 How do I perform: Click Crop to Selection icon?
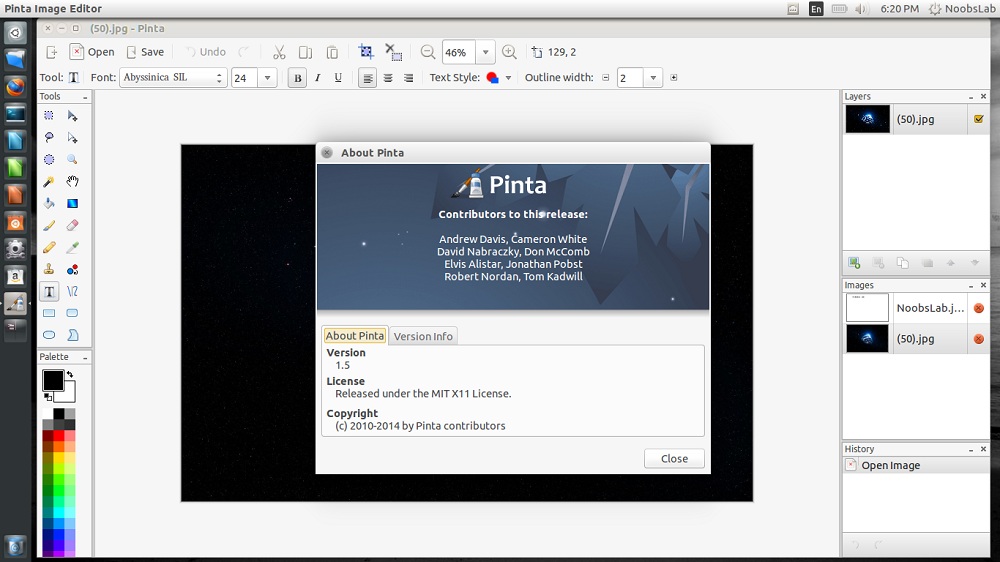tap(366, 52)
